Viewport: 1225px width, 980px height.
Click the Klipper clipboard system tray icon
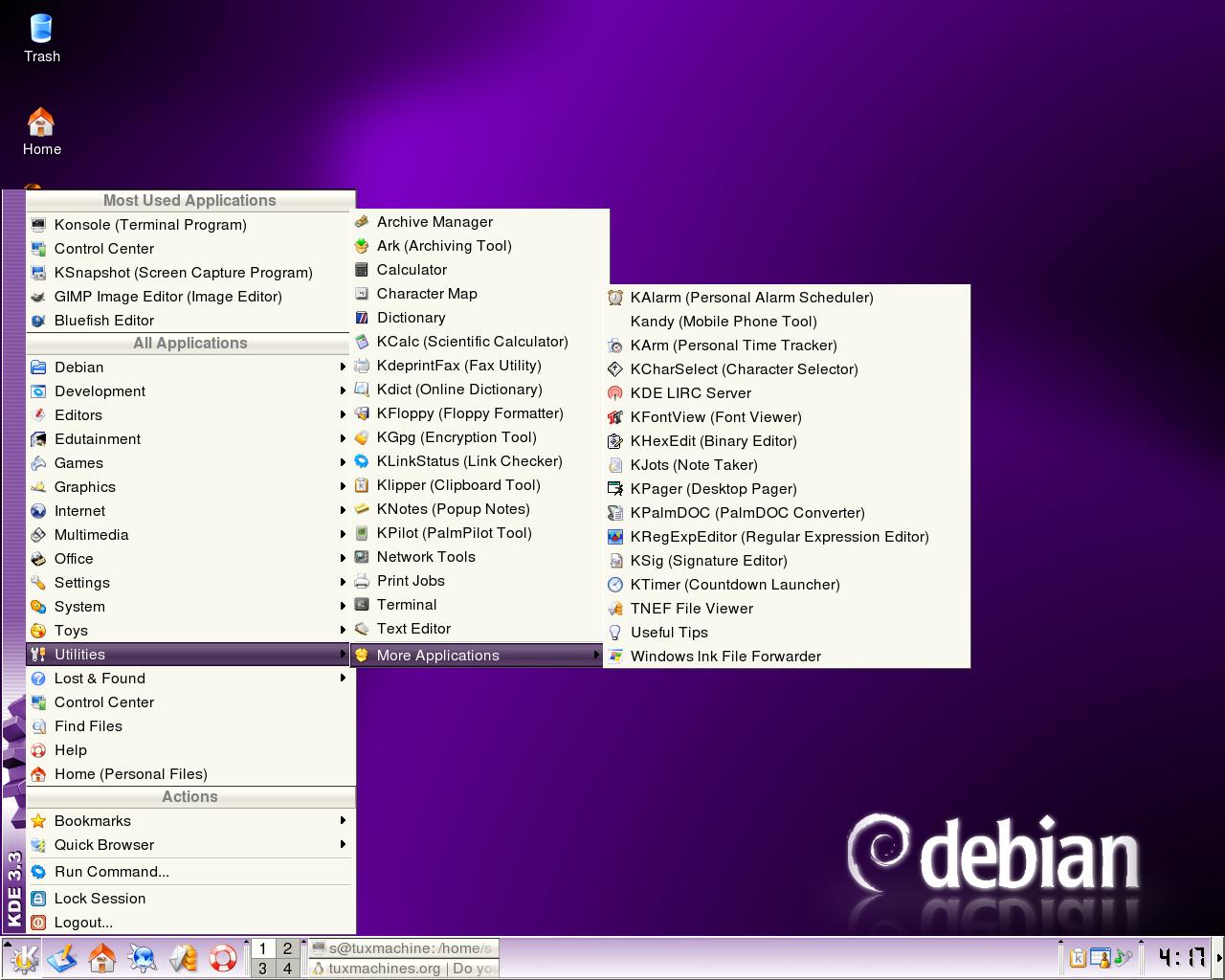click(1078, 958)
